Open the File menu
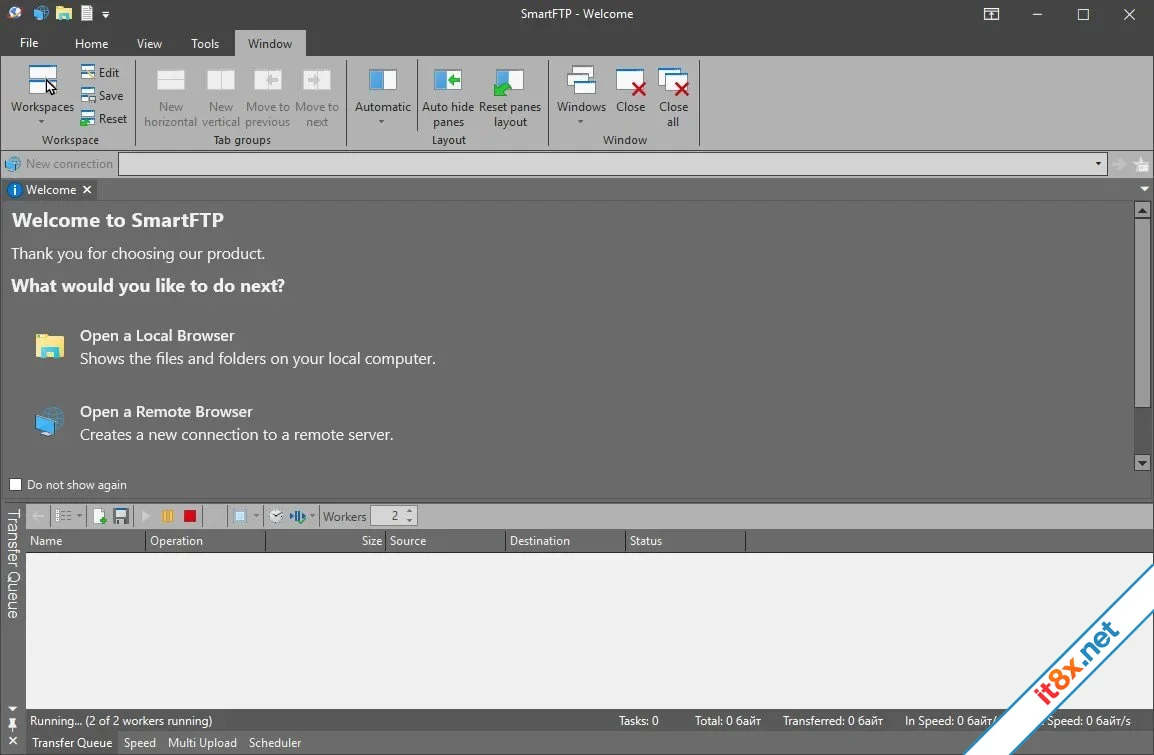1154x755 pixels. 29,43
